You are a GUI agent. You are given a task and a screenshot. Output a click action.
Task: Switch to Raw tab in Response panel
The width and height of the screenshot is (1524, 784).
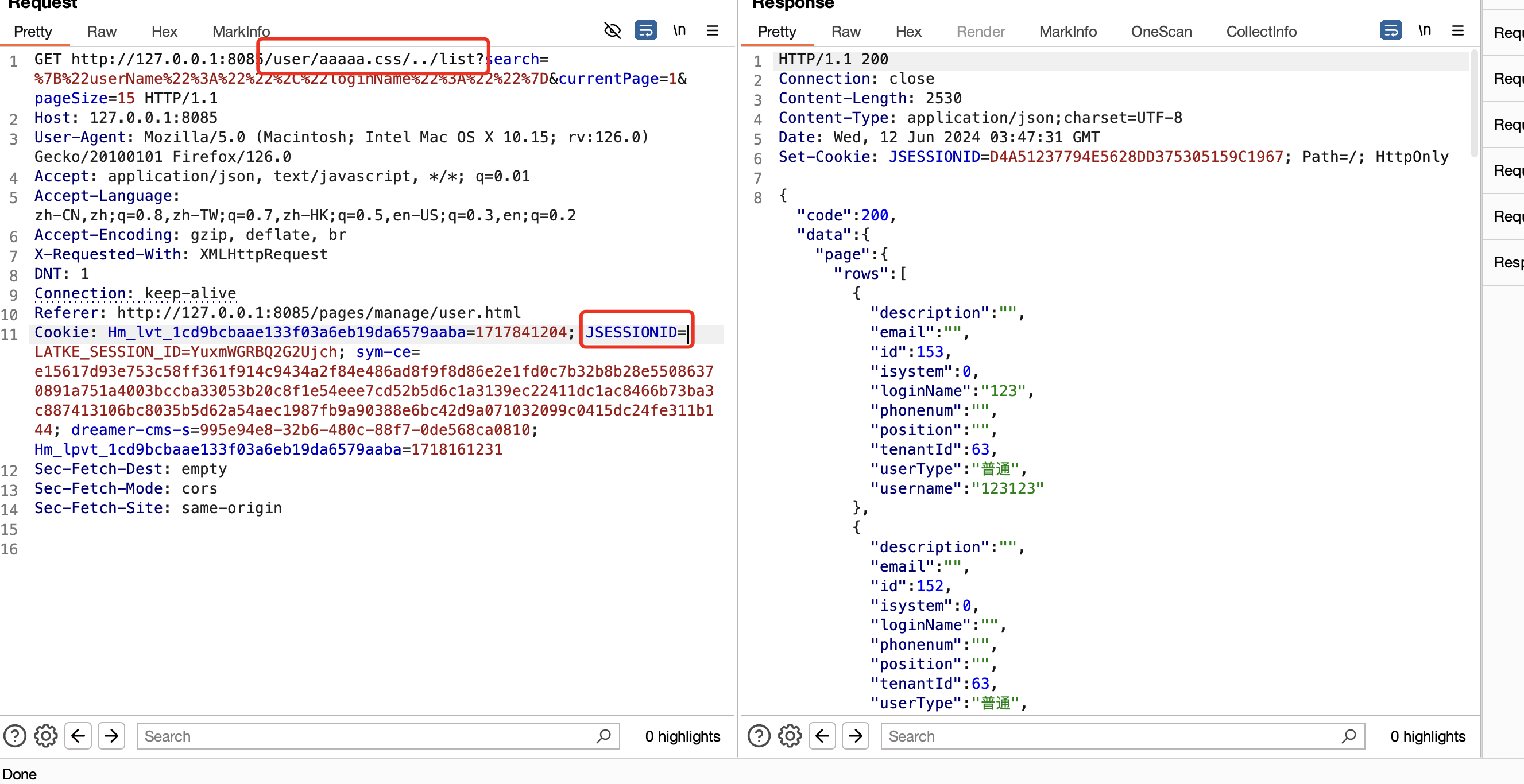(843, 31)
